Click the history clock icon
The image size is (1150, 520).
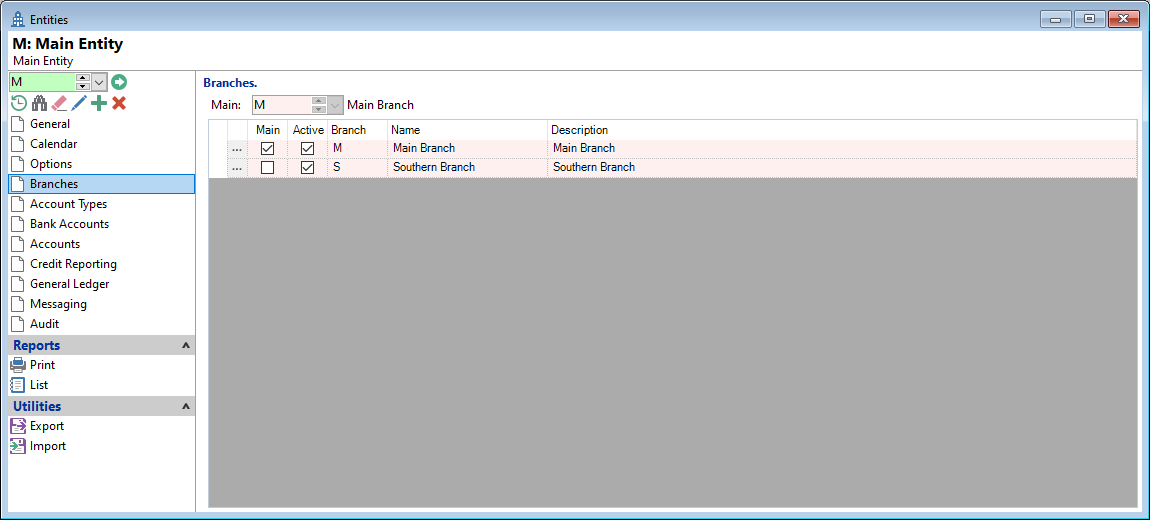[x=19, y=103]
